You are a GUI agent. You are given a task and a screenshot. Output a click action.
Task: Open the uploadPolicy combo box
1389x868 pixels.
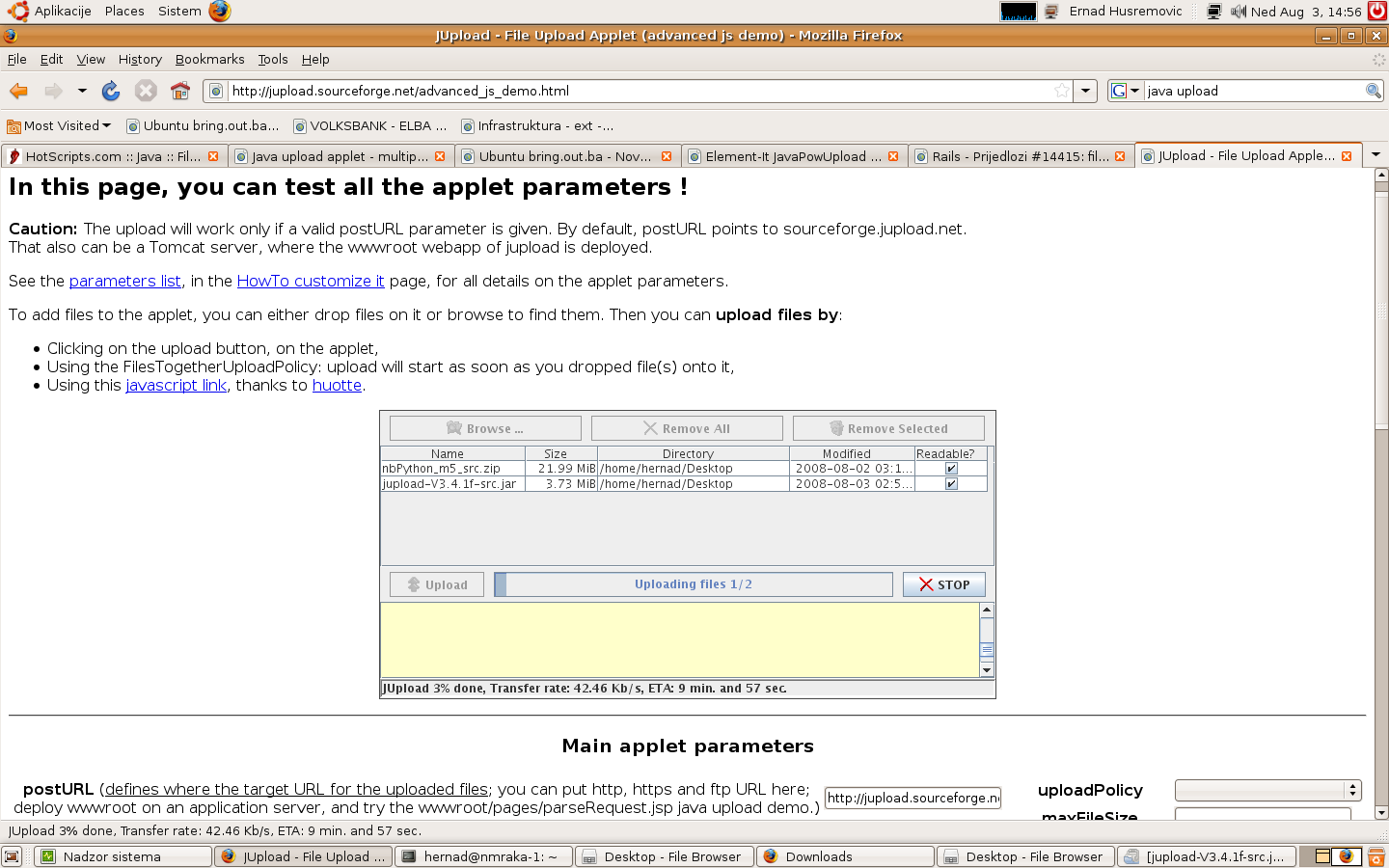point(1267,790)
